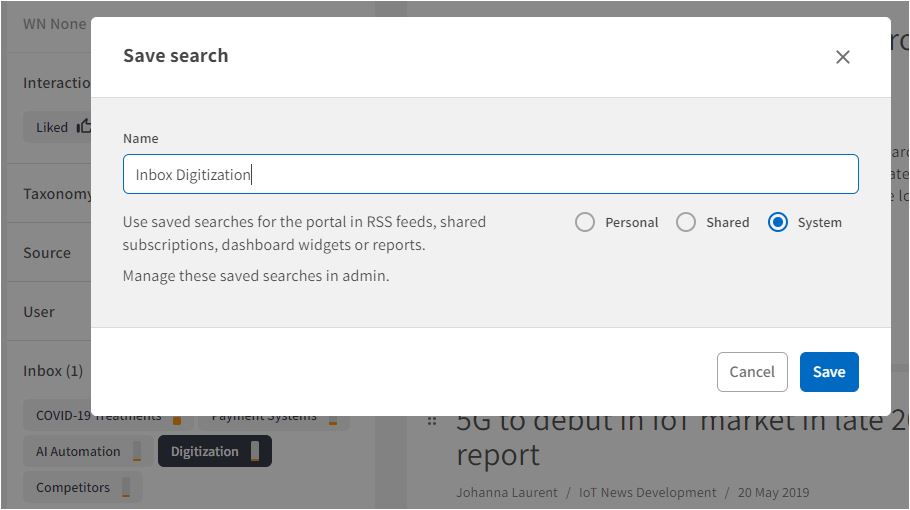910x510 pixels.
Task: Toggle the Digitization inbox tag
Action: 215,451
